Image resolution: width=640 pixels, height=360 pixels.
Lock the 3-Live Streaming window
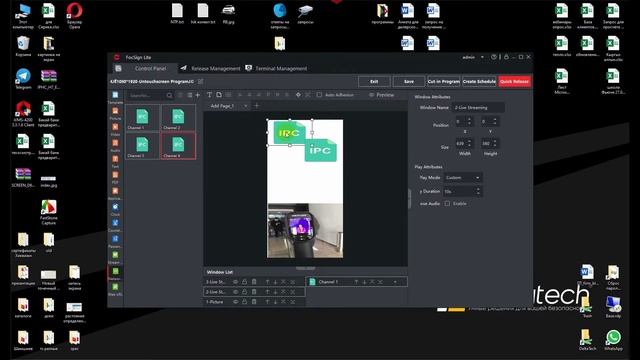244,282
